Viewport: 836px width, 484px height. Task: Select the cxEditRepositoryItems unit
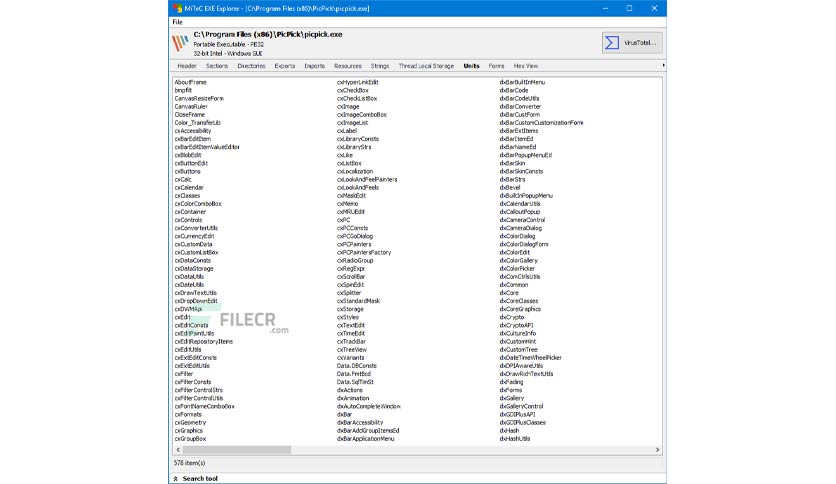tap(204, 342)
